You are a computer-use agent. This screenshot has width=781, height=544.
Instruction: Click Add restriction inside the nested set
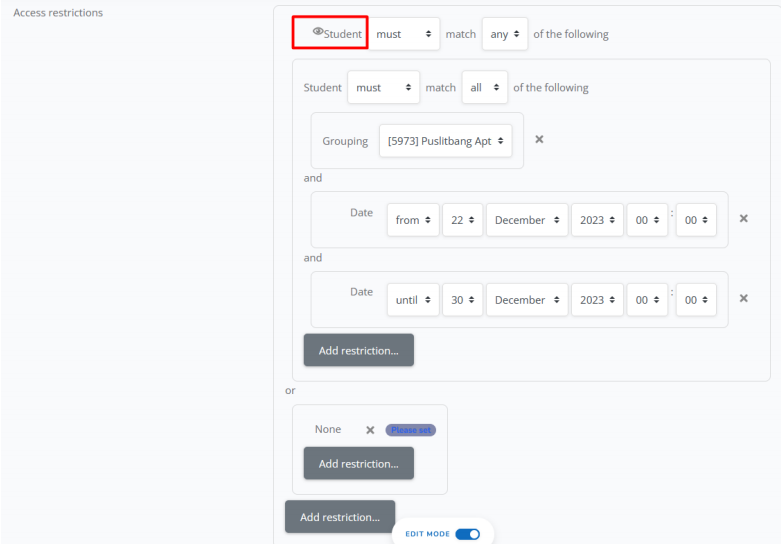click(x=358, y=350)
